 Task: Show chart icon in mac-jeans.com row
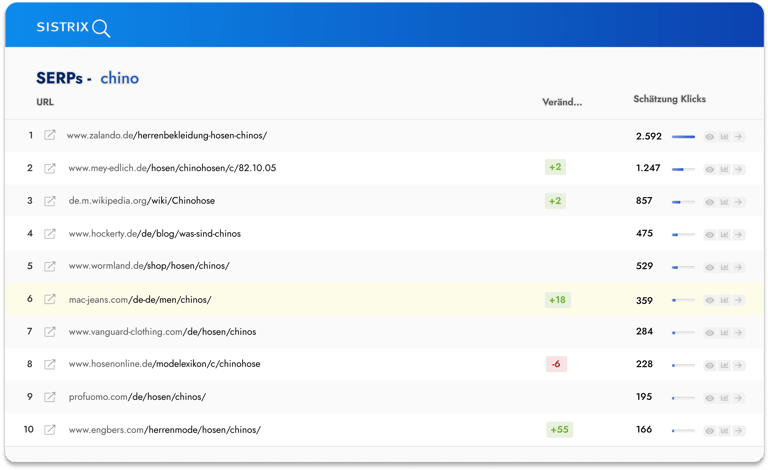tap(724, 300)
